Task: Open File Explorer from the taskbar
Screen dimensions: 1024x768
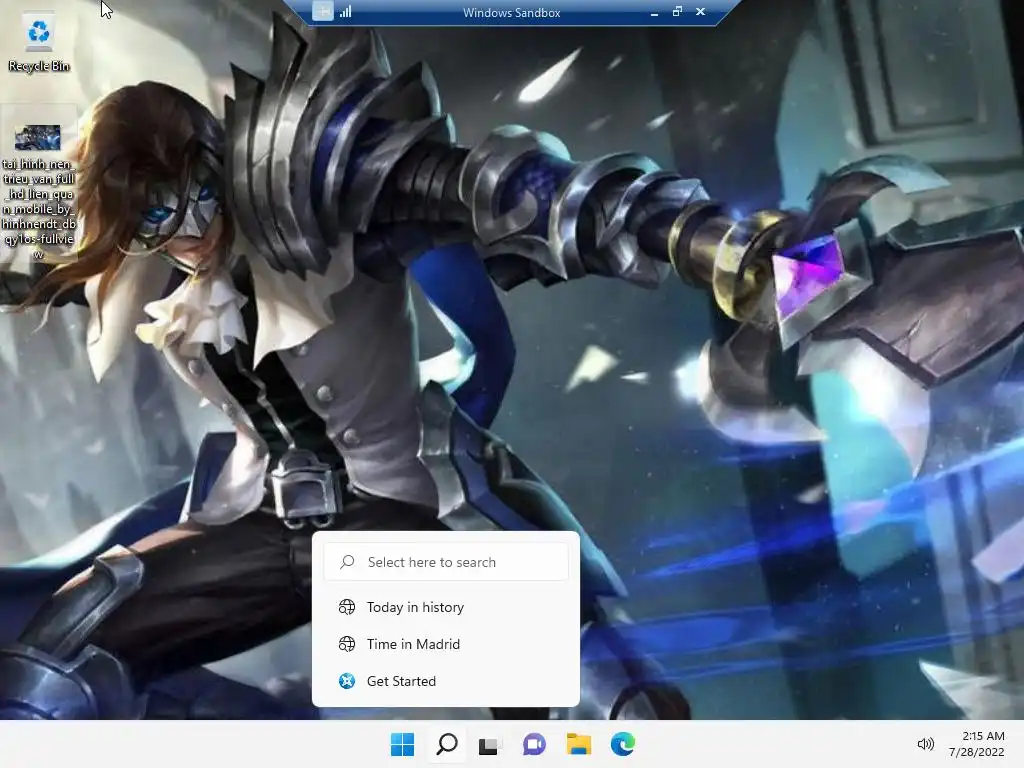Action: click(579, 744)
